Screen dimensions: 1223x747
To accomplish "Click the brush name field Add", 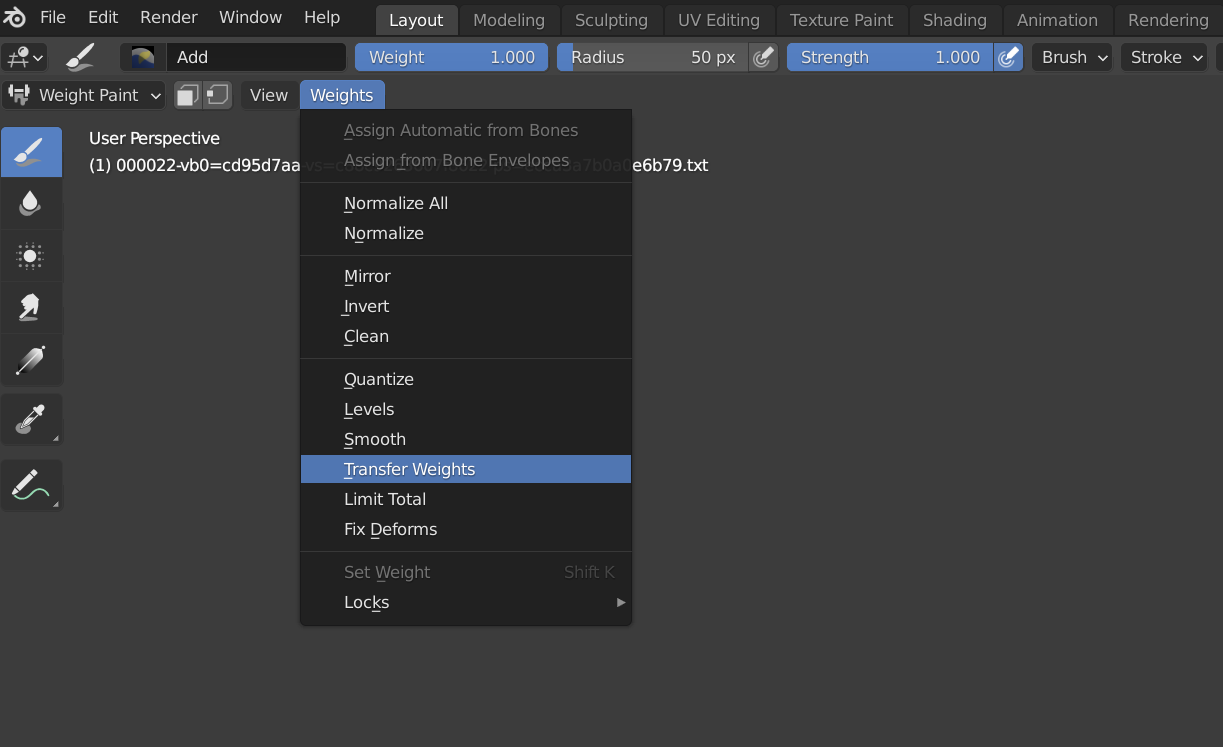I will (256, 57).
